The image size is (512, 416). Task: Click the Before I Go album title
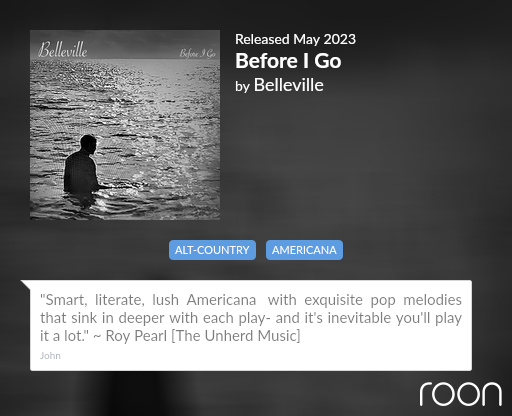point(288,61)
